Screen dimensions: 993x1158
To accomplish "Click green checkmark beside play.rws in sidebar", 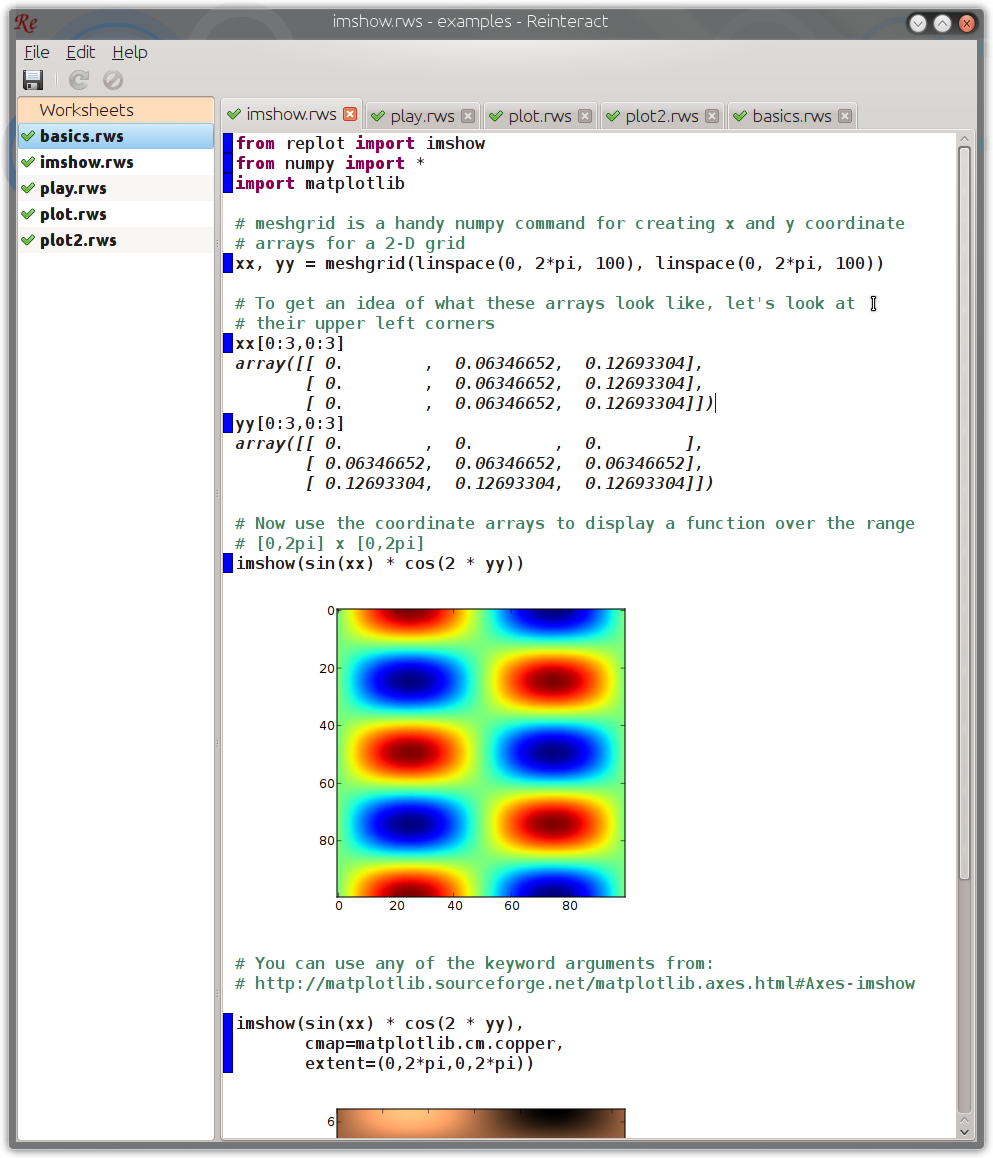I will (28, 188).
